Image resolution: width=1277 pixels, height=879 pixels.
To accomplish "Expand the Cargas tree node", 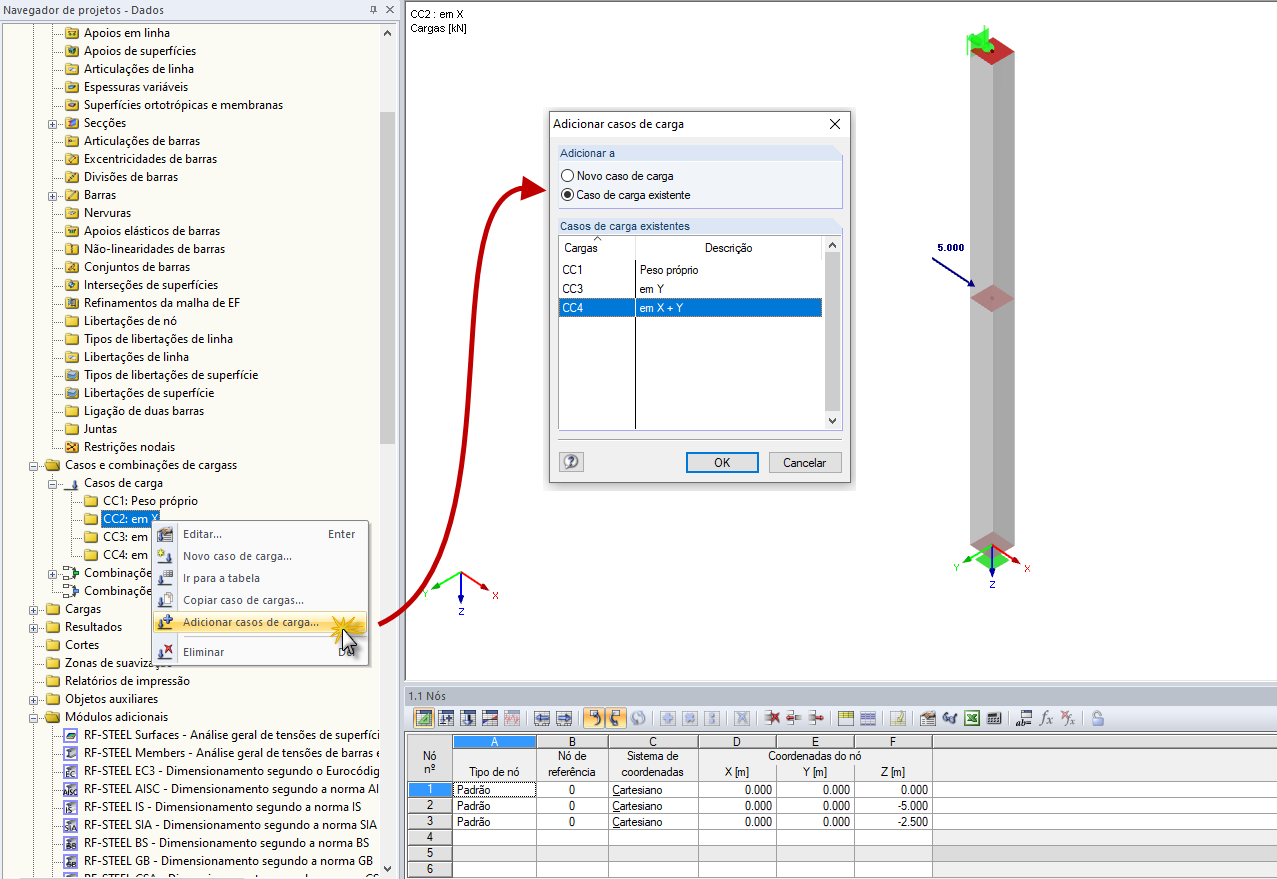I will (x=34, y=609).
